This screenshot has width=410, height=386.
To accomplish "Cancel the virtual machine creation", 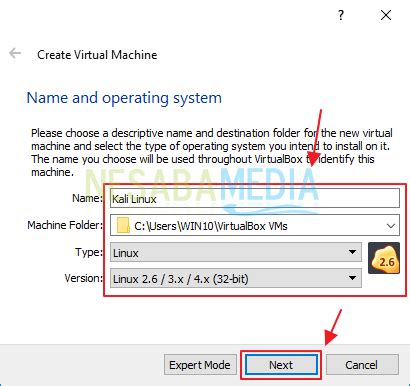I will [362, 365].
